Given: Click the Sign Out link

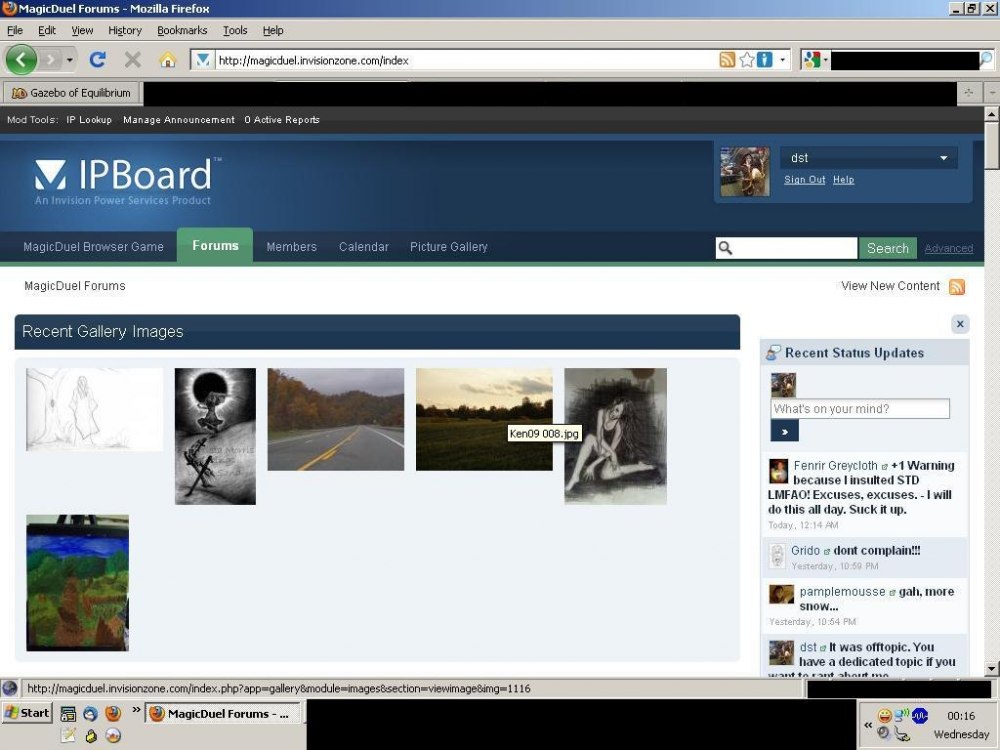Looking at the screenshot, I should (x=804, y=180).
